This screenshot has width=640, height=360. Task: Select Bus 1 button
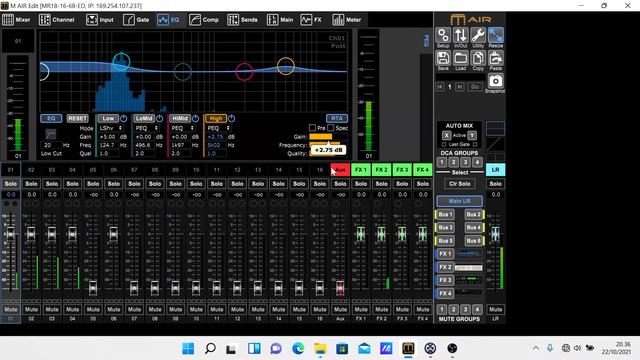click(x=445, y=214)
